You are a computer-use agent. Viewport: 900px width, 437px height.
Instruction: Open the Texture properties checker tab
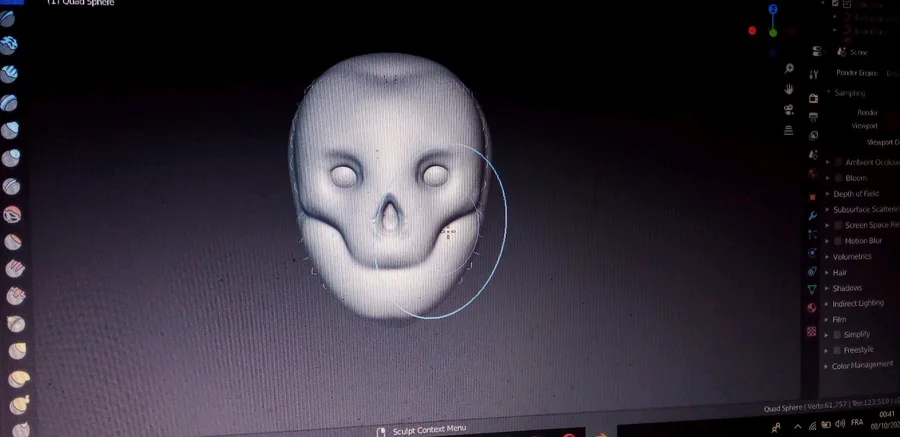811,331
